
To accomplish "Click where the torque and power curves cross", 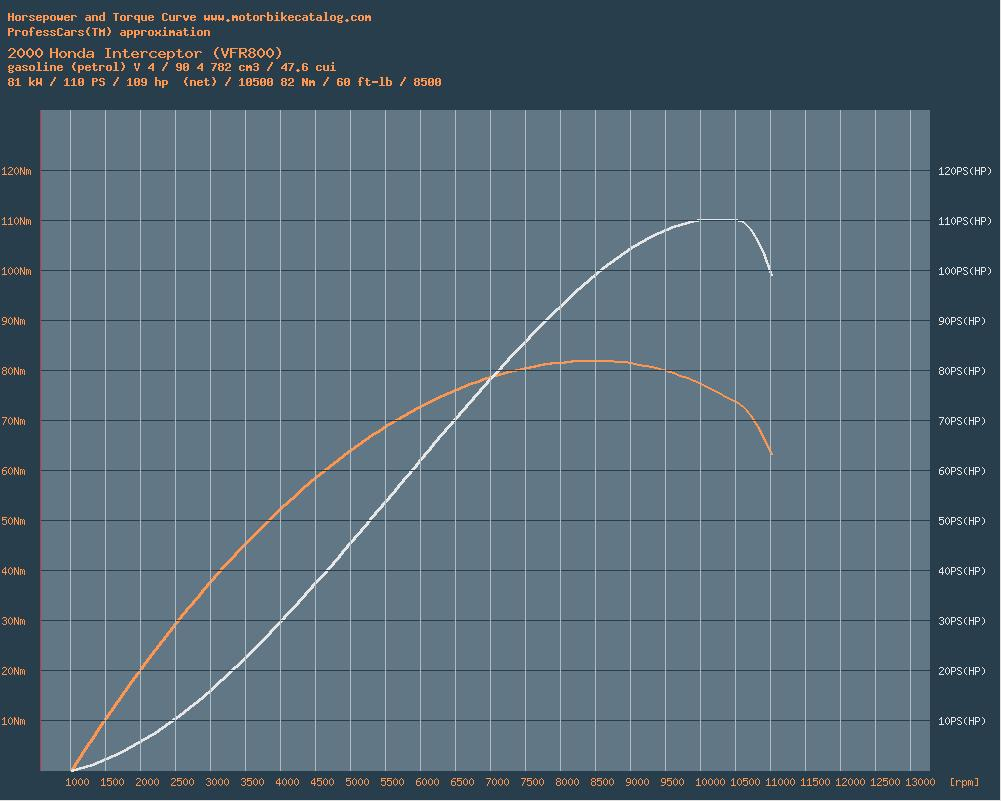I will click(492, 377).
